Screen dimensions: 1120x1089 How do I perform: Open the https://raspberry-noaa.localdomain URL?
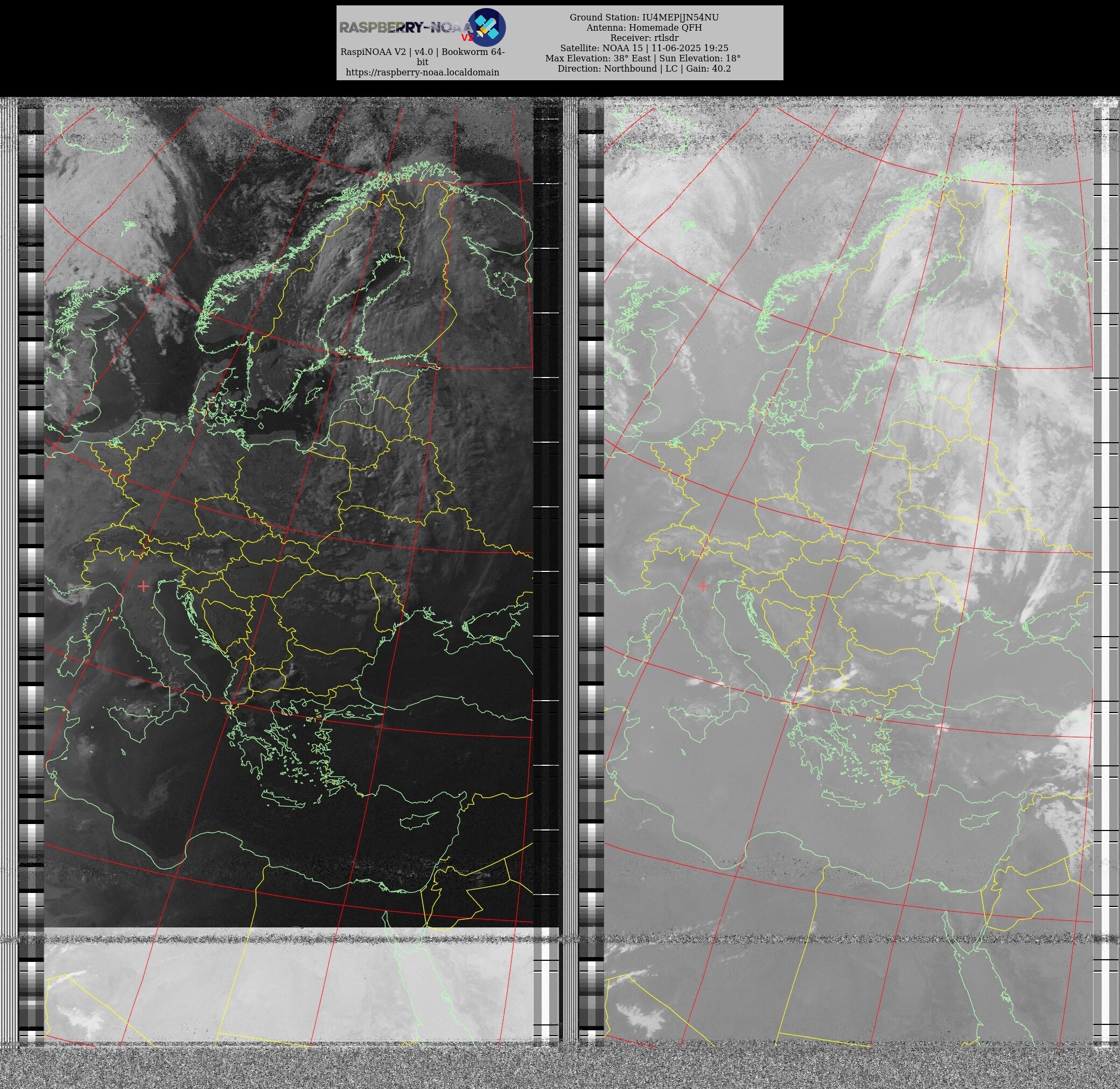click(423, 72)
